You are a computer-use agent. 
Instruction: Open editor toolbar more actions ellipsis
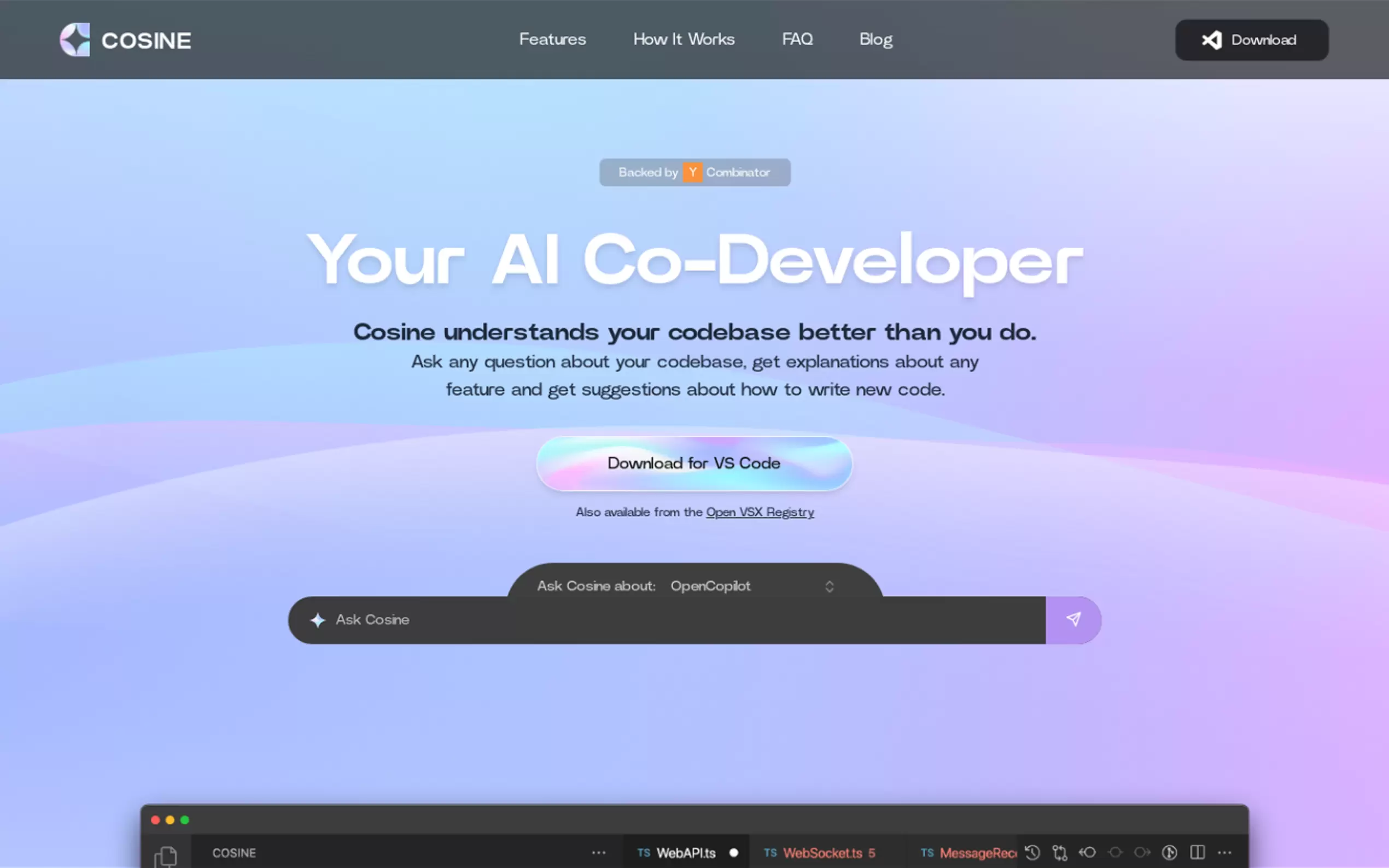(x=1225, y=853)
